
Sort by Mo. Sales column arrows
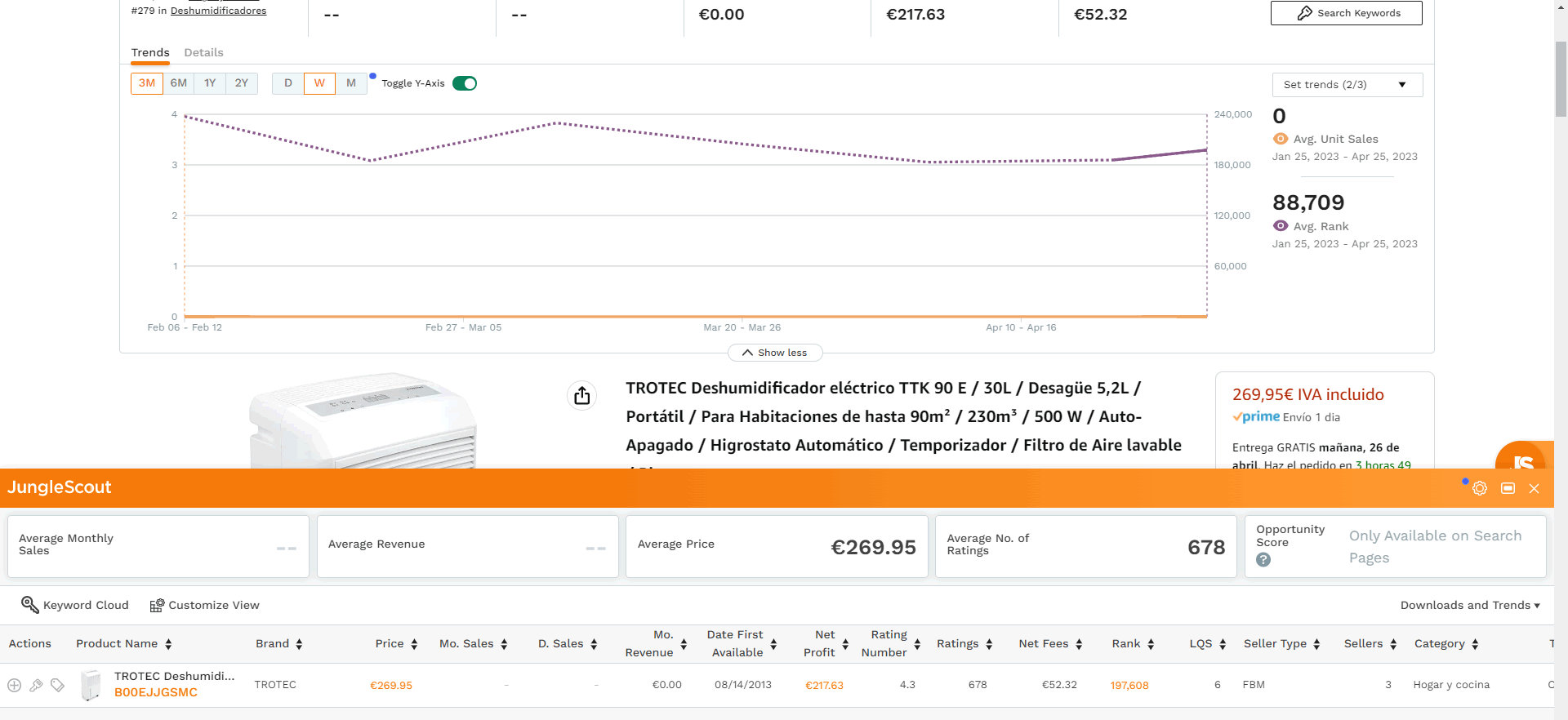(x=504, y=644)
